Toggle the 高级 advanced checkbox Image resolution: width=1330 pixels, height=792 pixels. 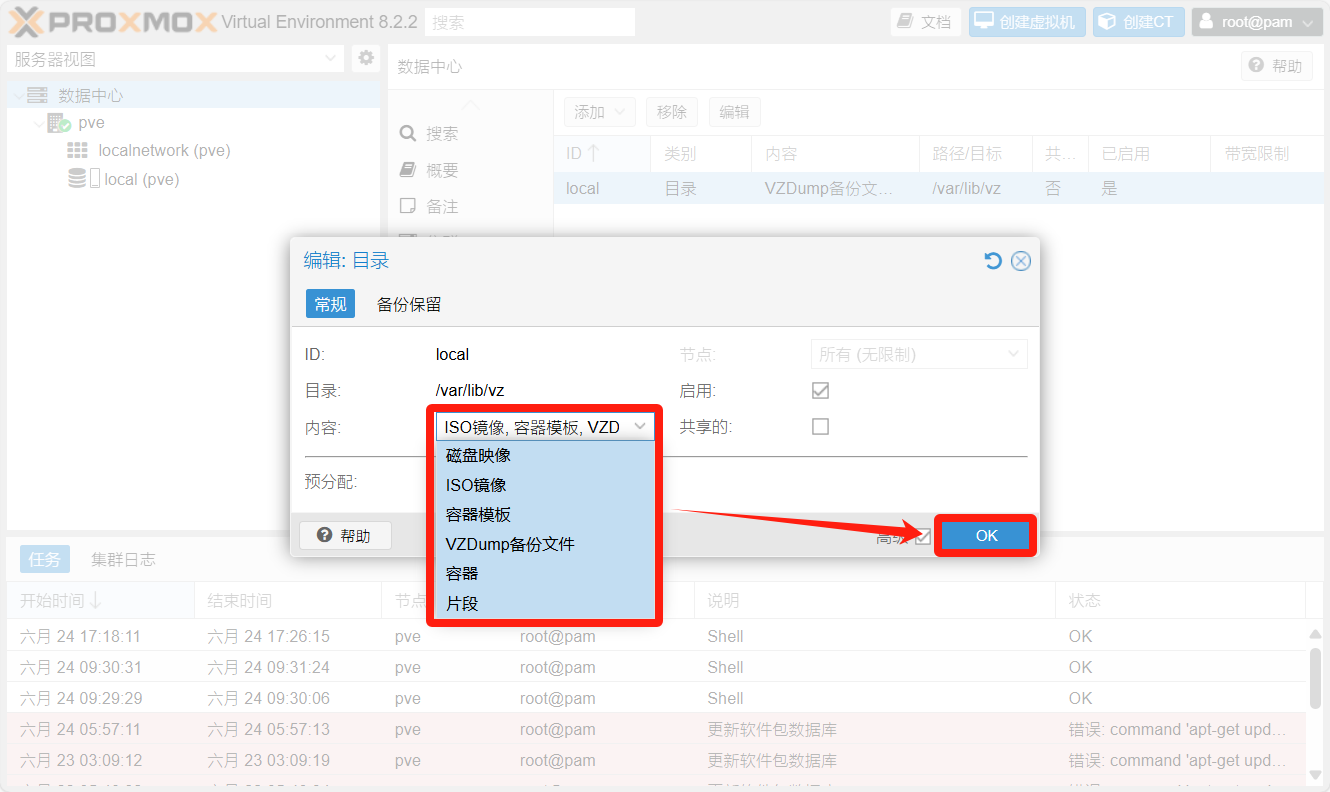[x=922, y=537]
